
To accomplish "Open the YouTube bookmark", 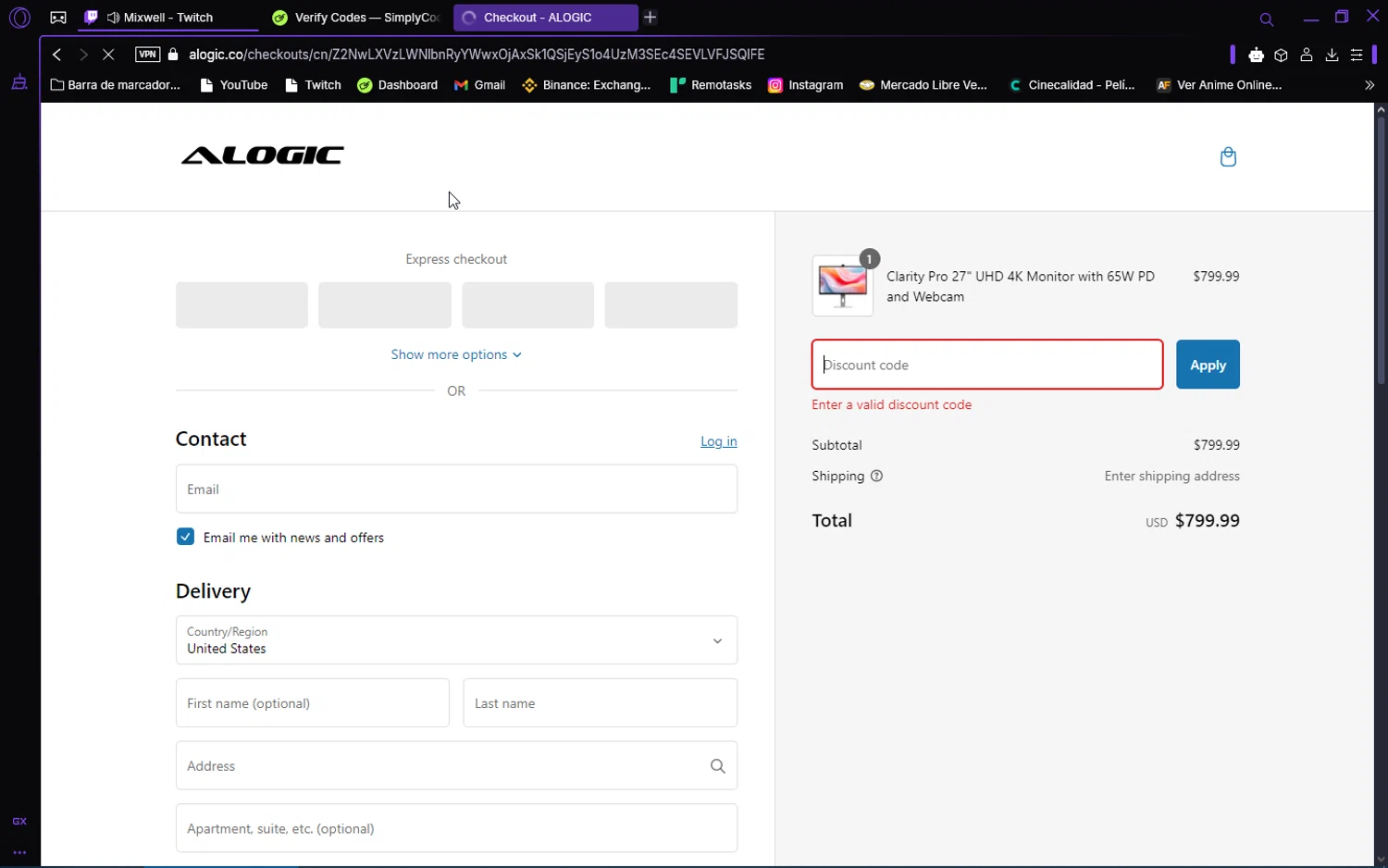I will point(234,85).
